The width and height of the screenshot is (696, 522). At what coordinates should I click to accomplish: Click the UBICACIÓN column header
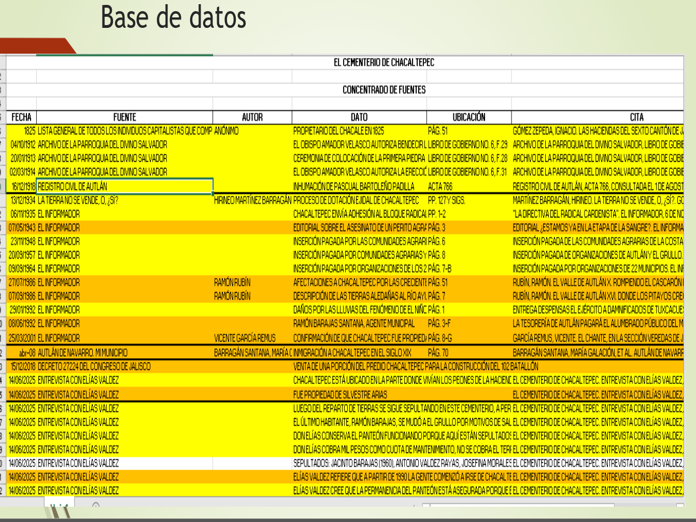[x=469, y=117]
